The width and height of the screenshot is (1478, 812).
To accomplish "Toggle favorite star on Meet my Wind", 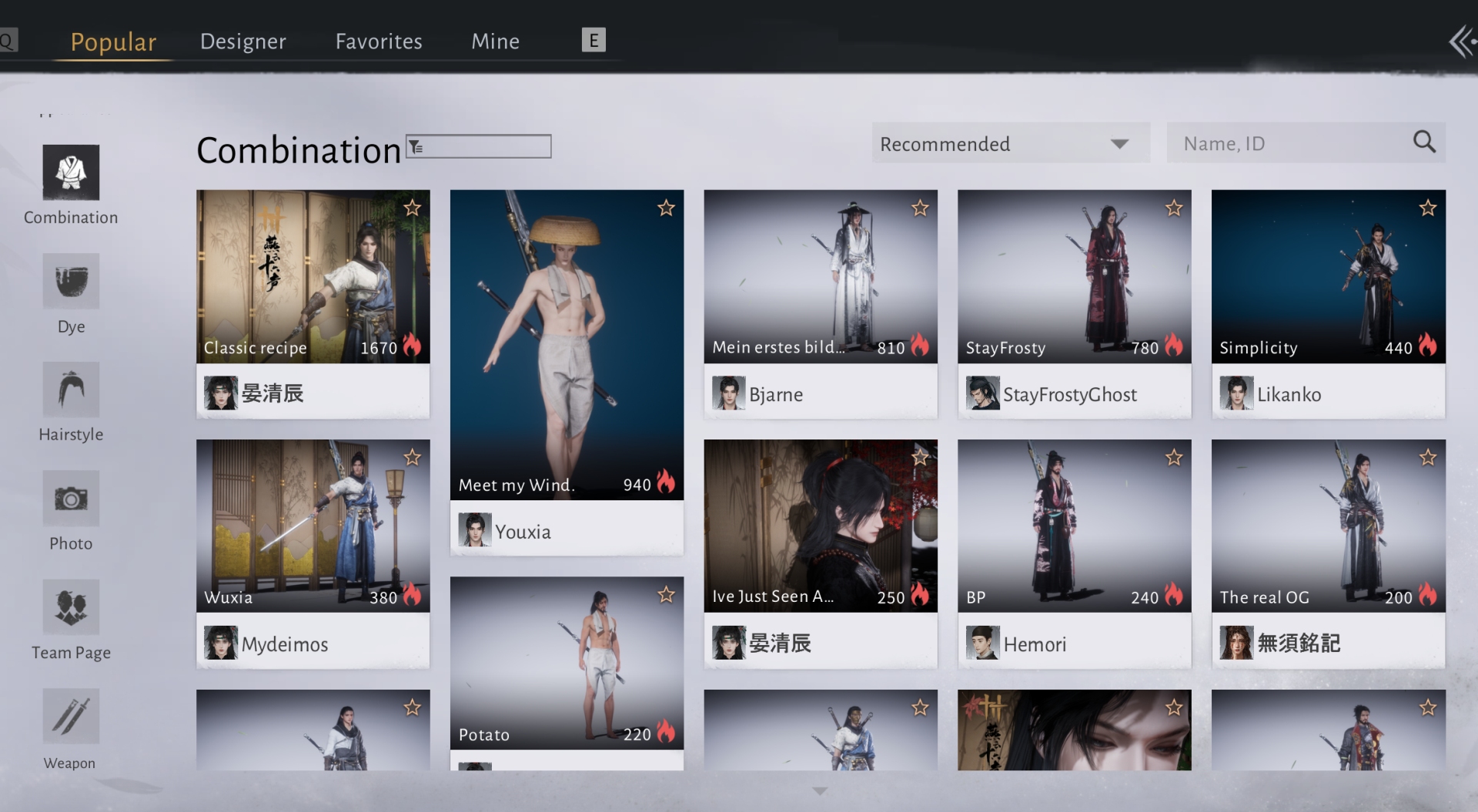I will coord(666,208).
